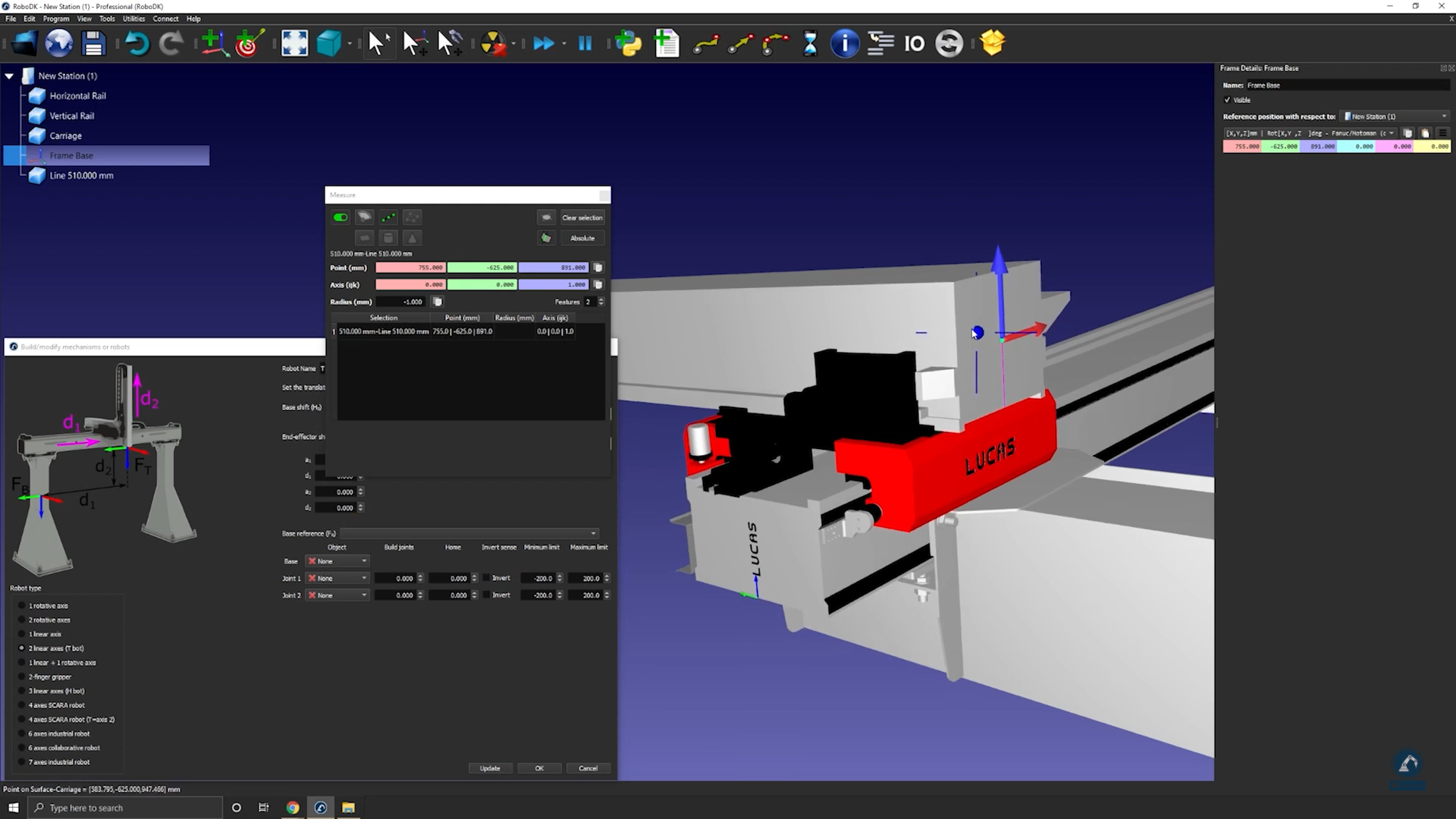Open the Utilities menu
Screen dimensions: 1456x819
click(x=133, y=19)
